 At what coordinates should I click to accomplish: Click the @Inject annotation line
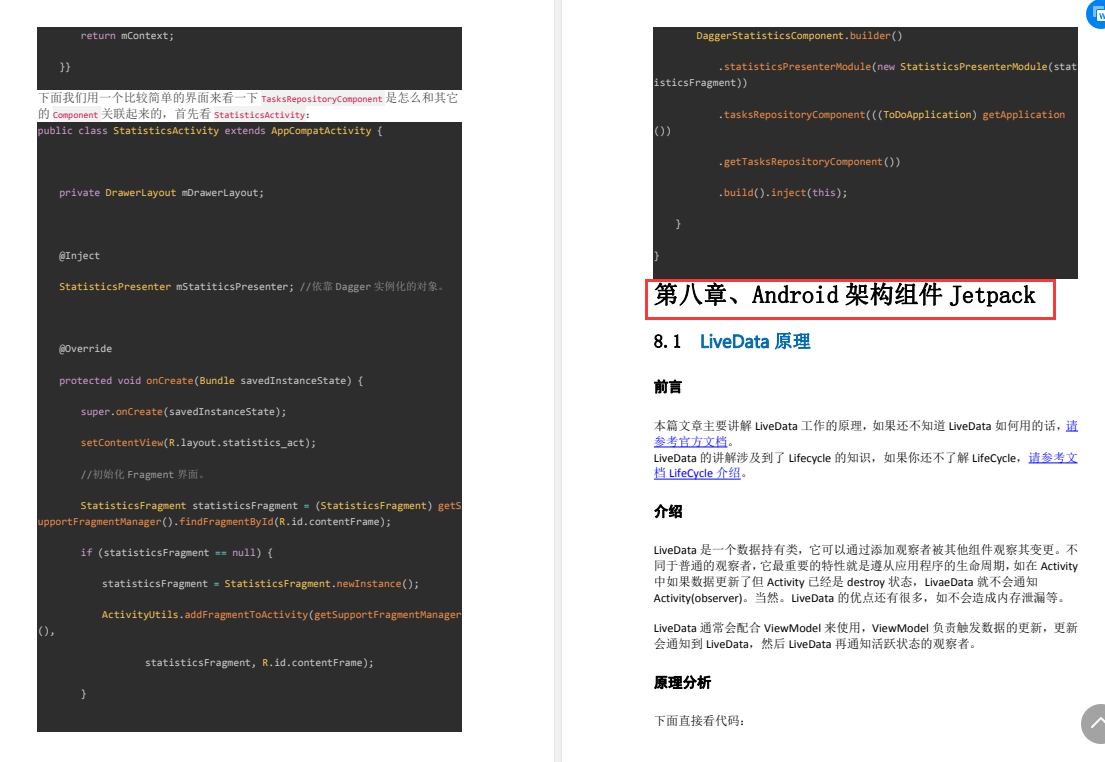tap(79, 255)
